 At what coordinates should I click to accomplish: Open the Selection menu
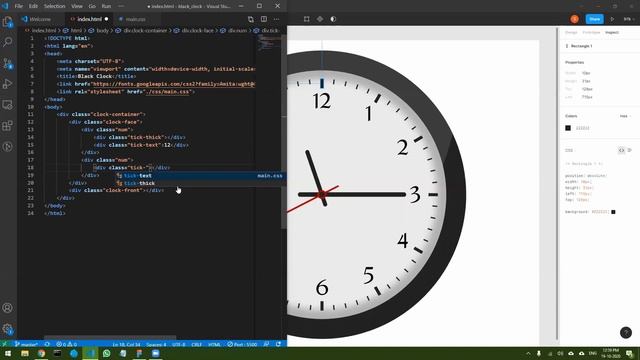click(54, 6)
